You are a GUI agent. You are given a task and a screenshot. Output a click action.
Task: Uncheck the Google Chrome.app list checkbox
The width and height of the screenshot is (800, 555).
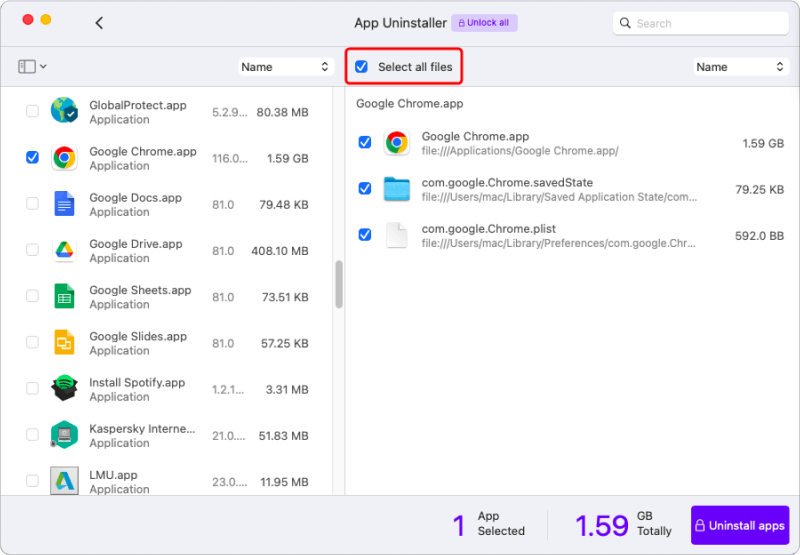pyautogui.click(x=32, y=157)
